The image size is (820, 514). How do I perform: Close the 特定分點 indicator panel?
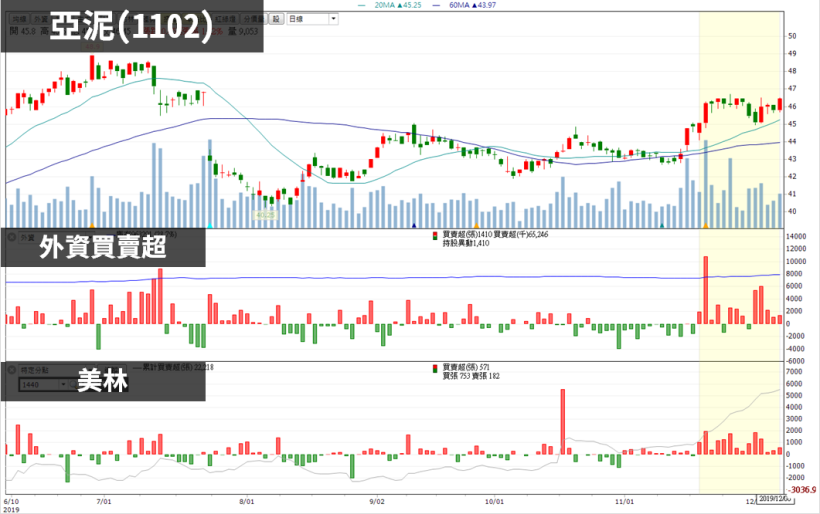11,370
